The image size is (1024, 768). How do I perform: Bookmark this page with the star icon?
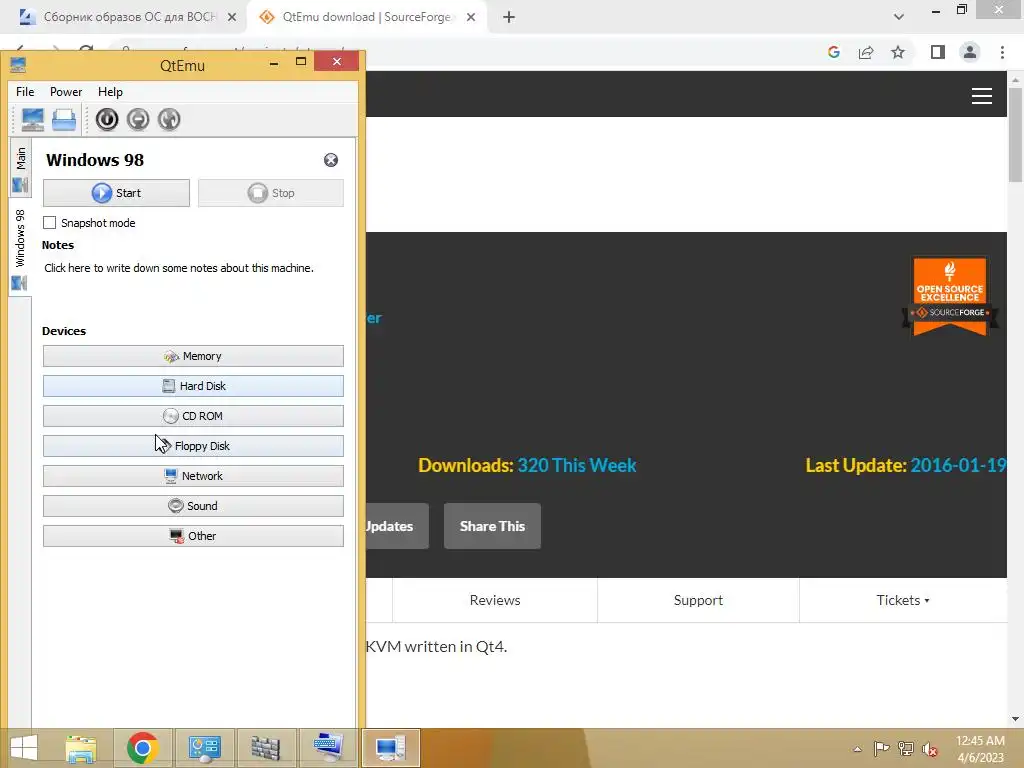click(898, 52)
